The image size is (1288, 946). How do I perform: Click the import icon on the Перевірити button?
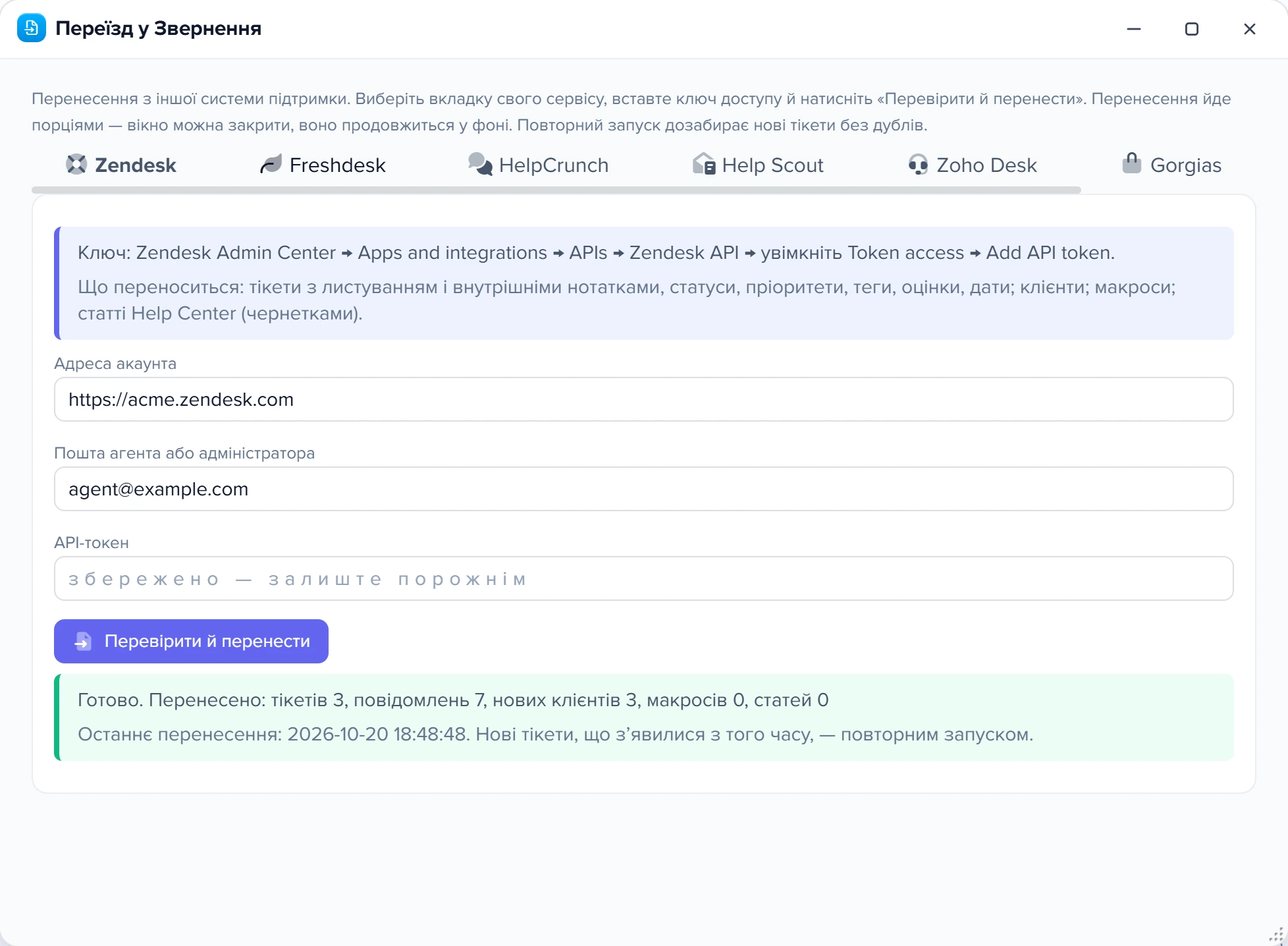83,641
